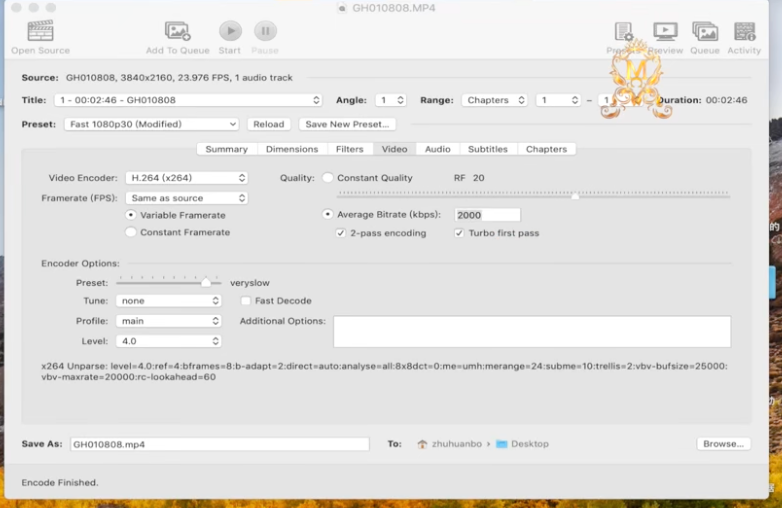Expand the Framerate (FPS) dropdown
782x508 pixels.
pyautogui.click(x=187, y=198)
